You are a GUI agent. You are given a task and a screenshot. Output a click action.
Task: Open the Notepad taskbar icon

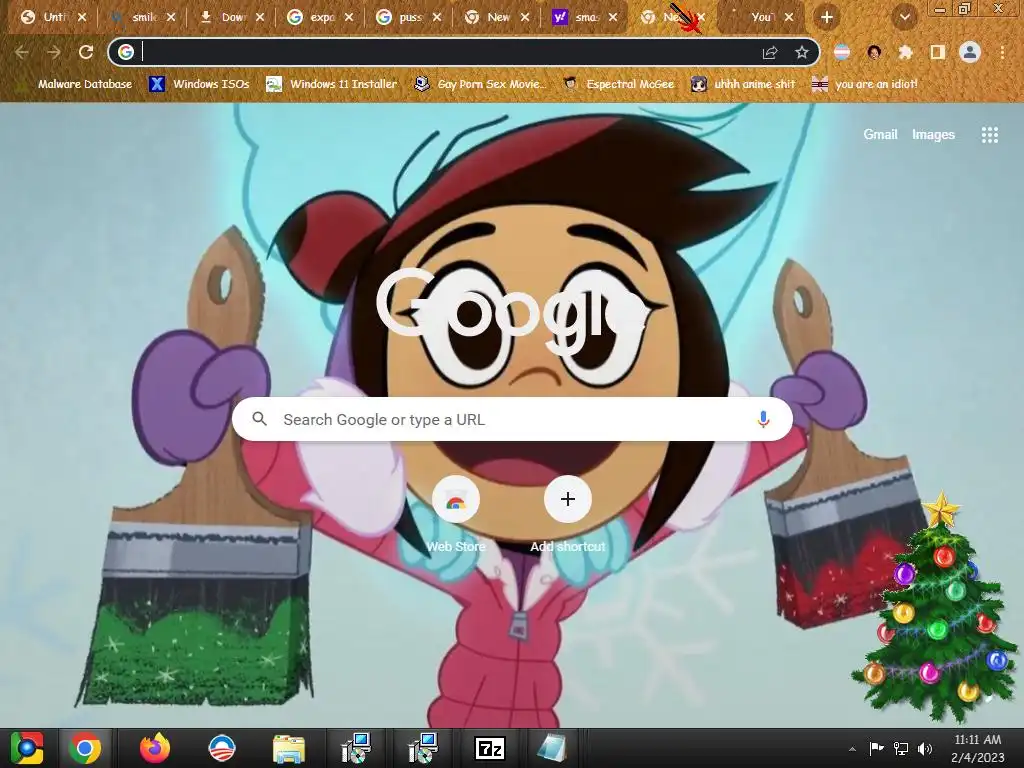[x=552, y=748]
